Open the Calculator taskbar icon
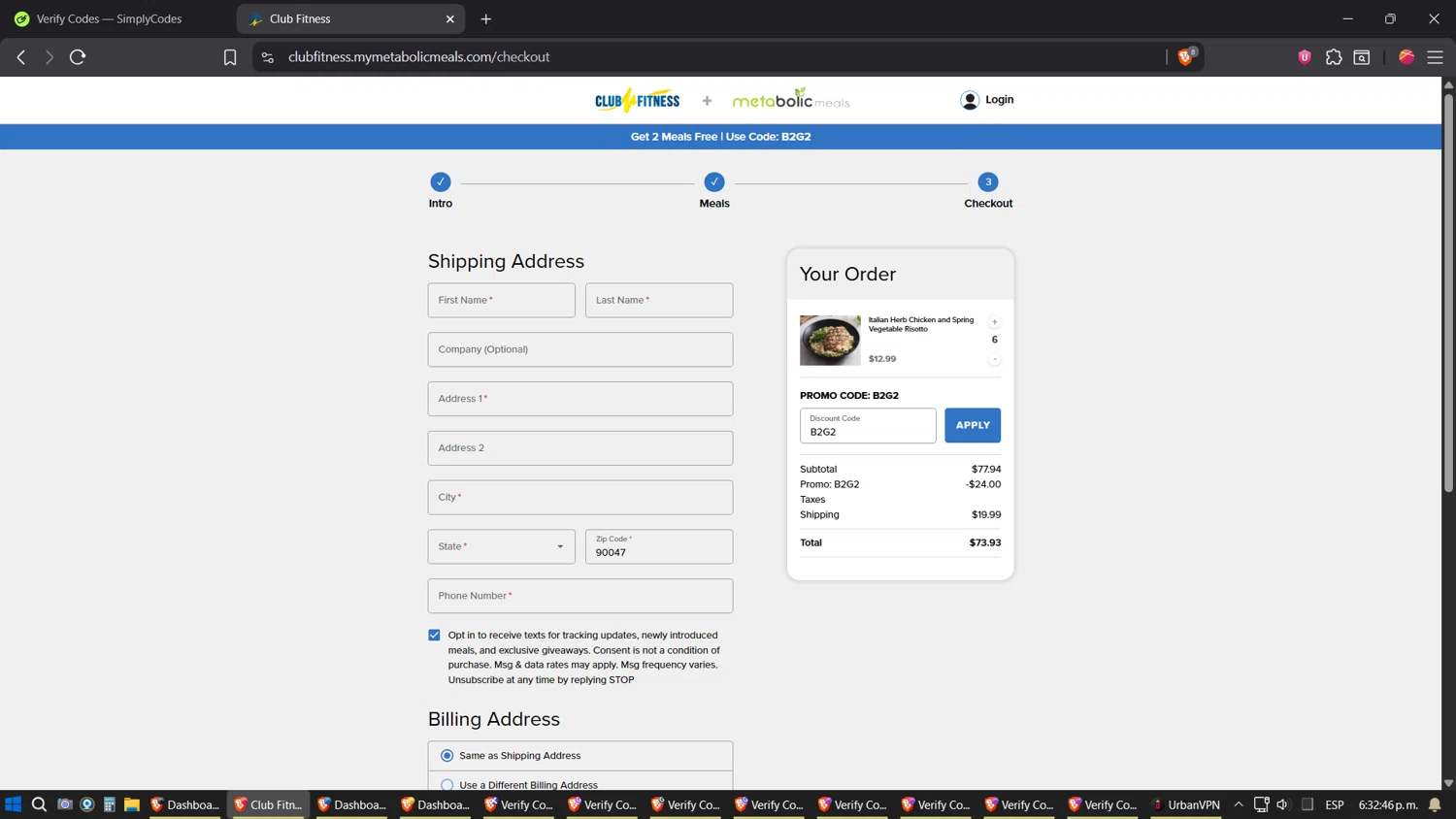Viewport: 1456px width, 819px height. coord(110,804)
